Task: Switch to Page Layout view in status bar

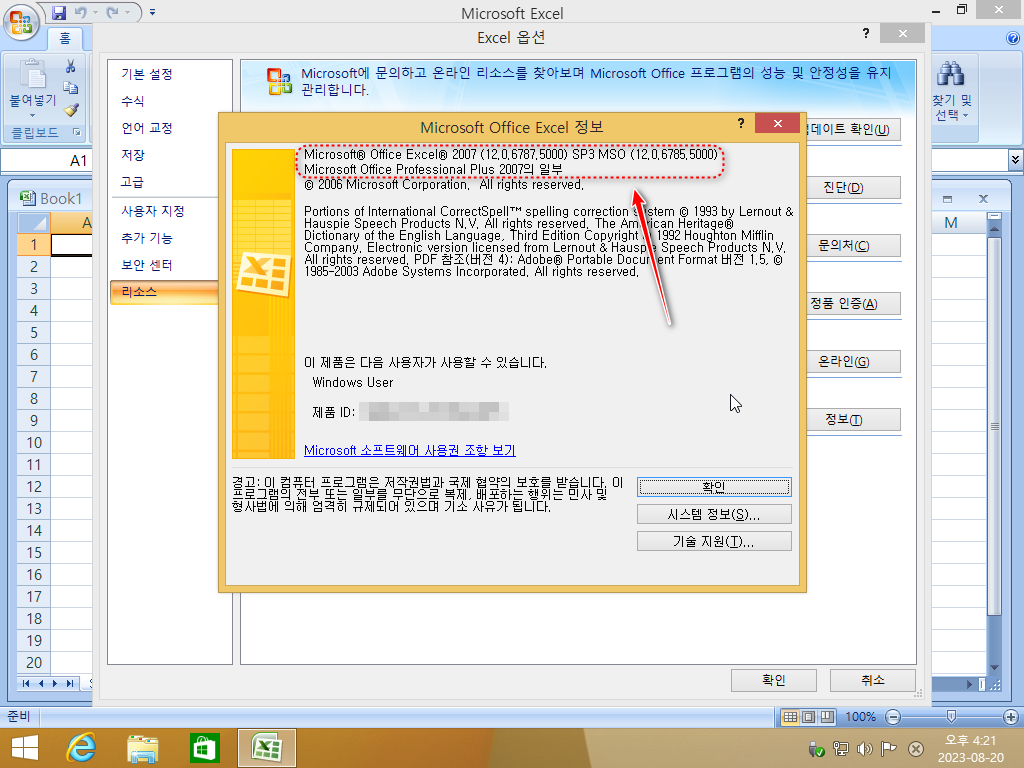Action: 808,717
